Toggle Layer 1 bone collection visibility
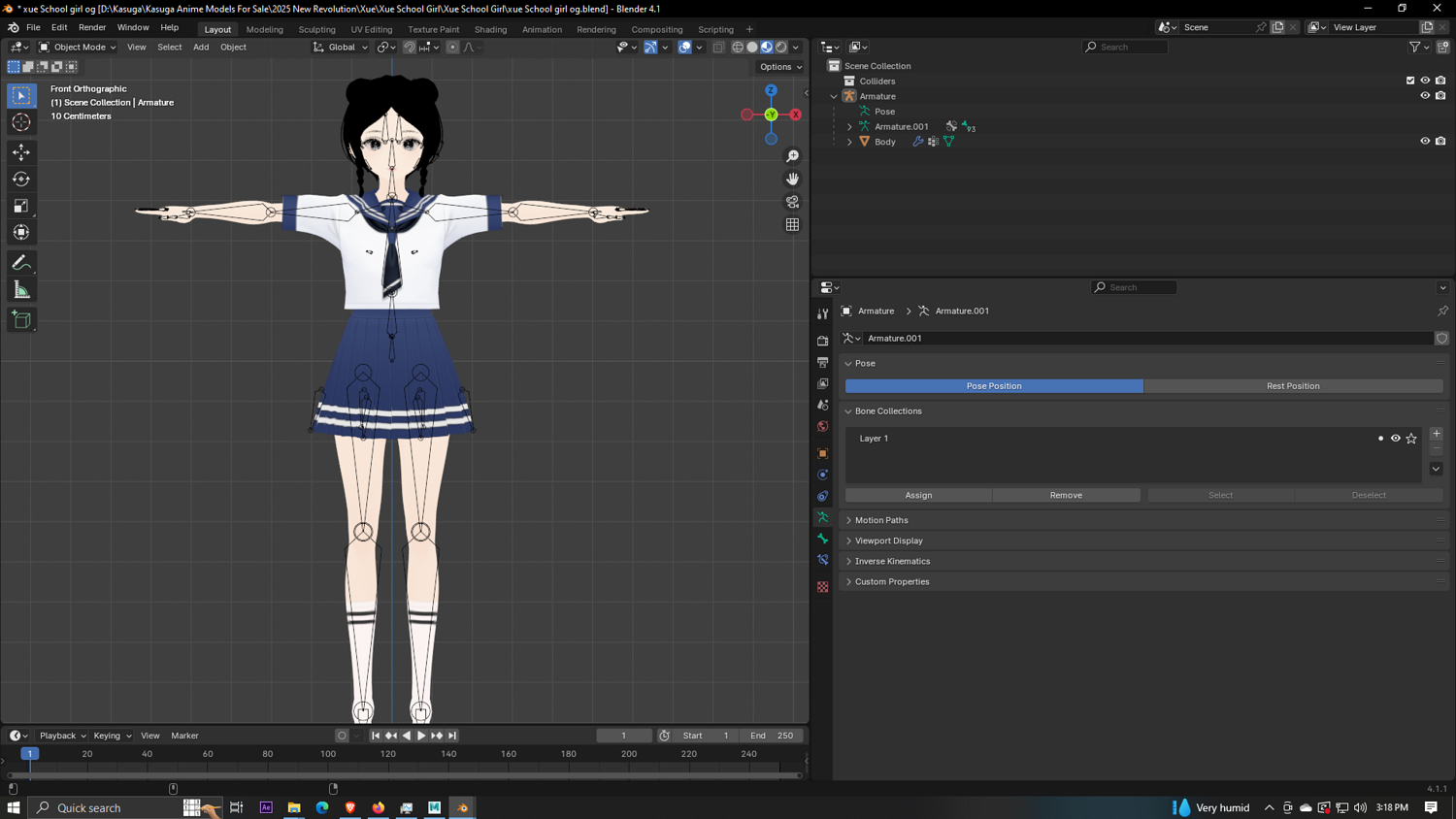This screenshot has width=1456, height=819. coord(1395,439)
